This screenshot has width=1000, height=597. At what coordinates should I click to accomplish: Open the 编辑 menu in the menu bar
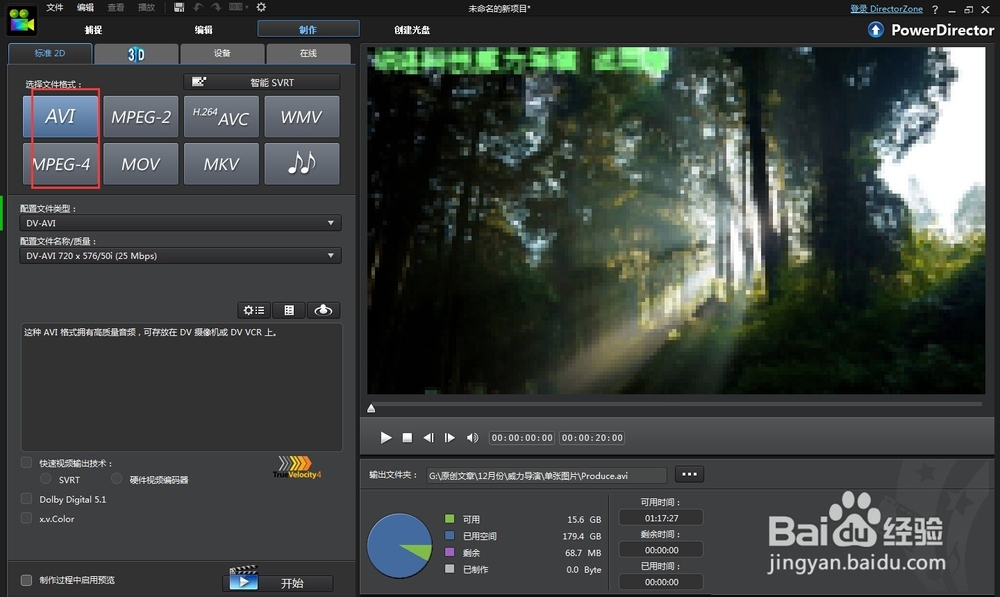point(85,8)
